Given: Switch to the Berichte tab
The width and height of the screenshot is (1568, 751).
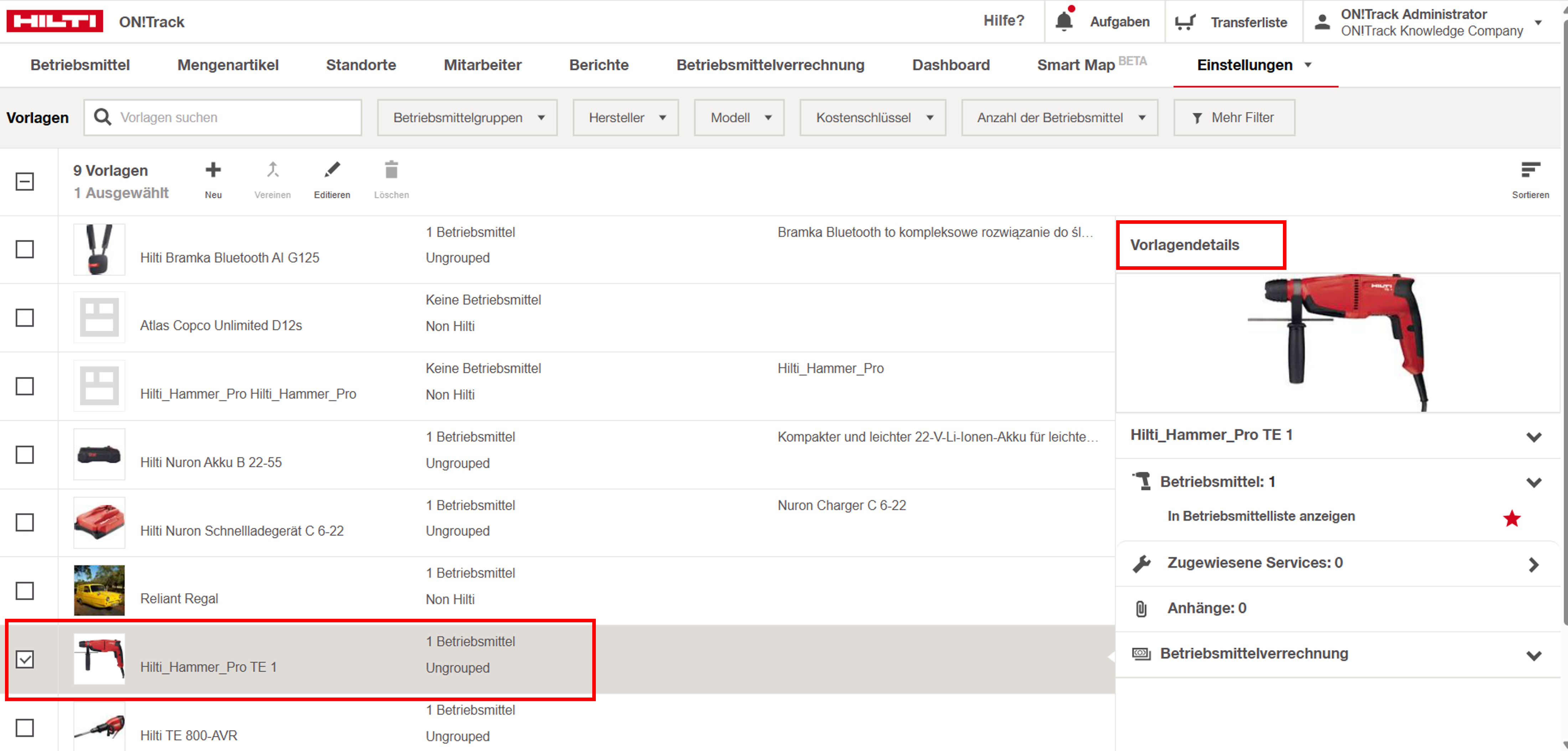Looking at the screenshot, I should (599, 65).
